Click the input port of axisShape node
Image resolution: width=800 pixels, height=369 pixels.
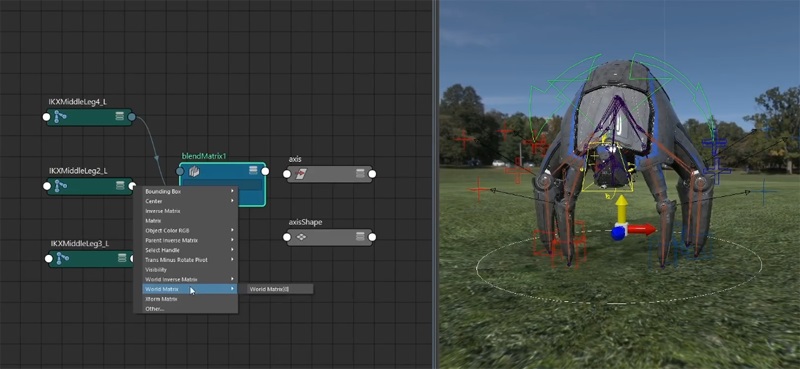(x=287, y=237)
